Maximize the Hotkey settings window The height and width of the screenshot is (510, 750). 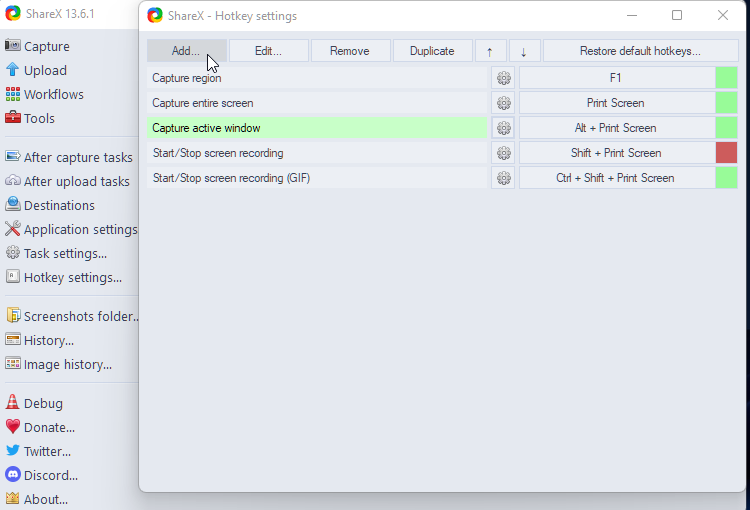click(677, 15)
